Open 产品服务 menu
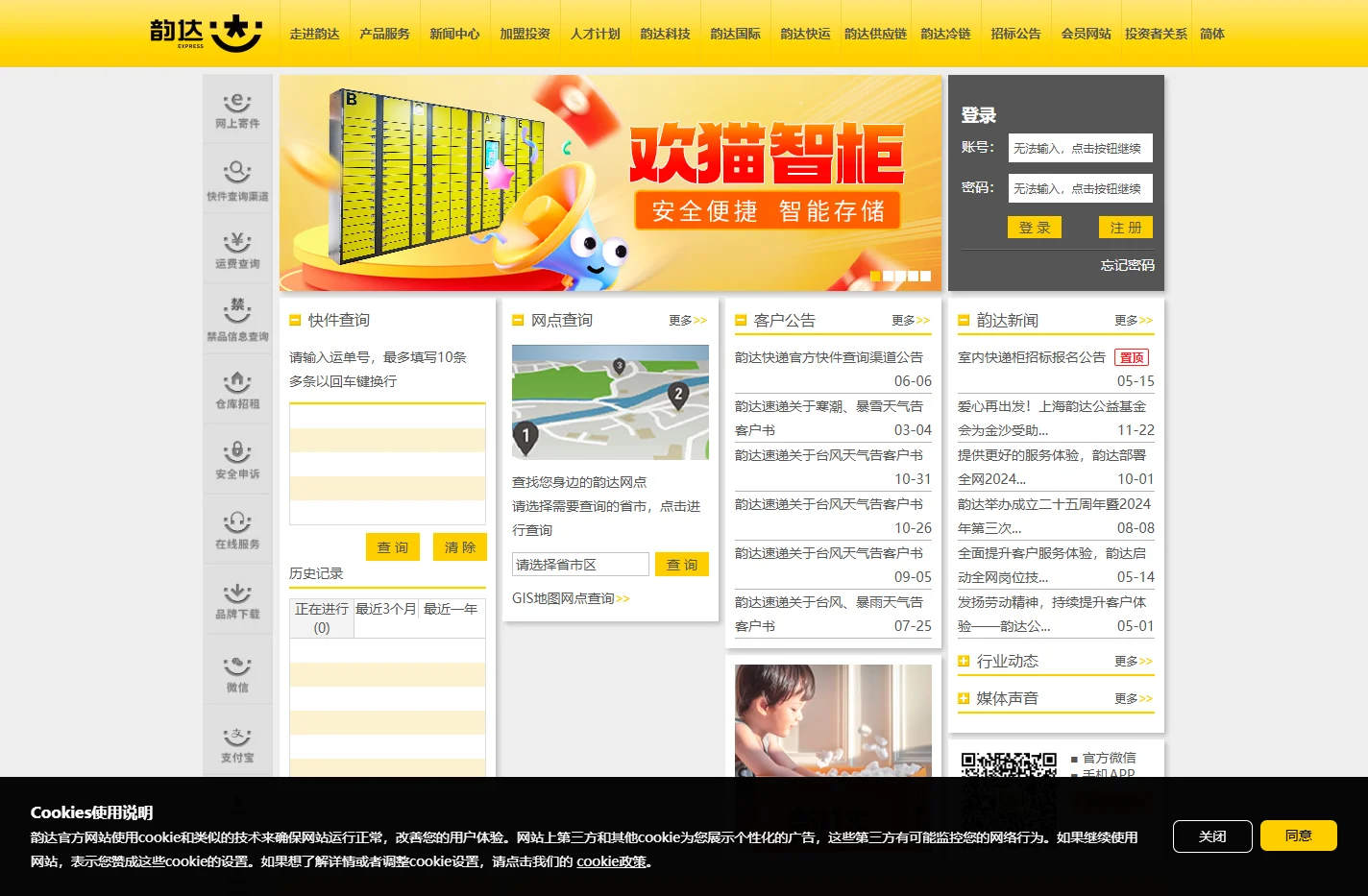This screenshot has width=1368, height=896. tap(385, 34)
